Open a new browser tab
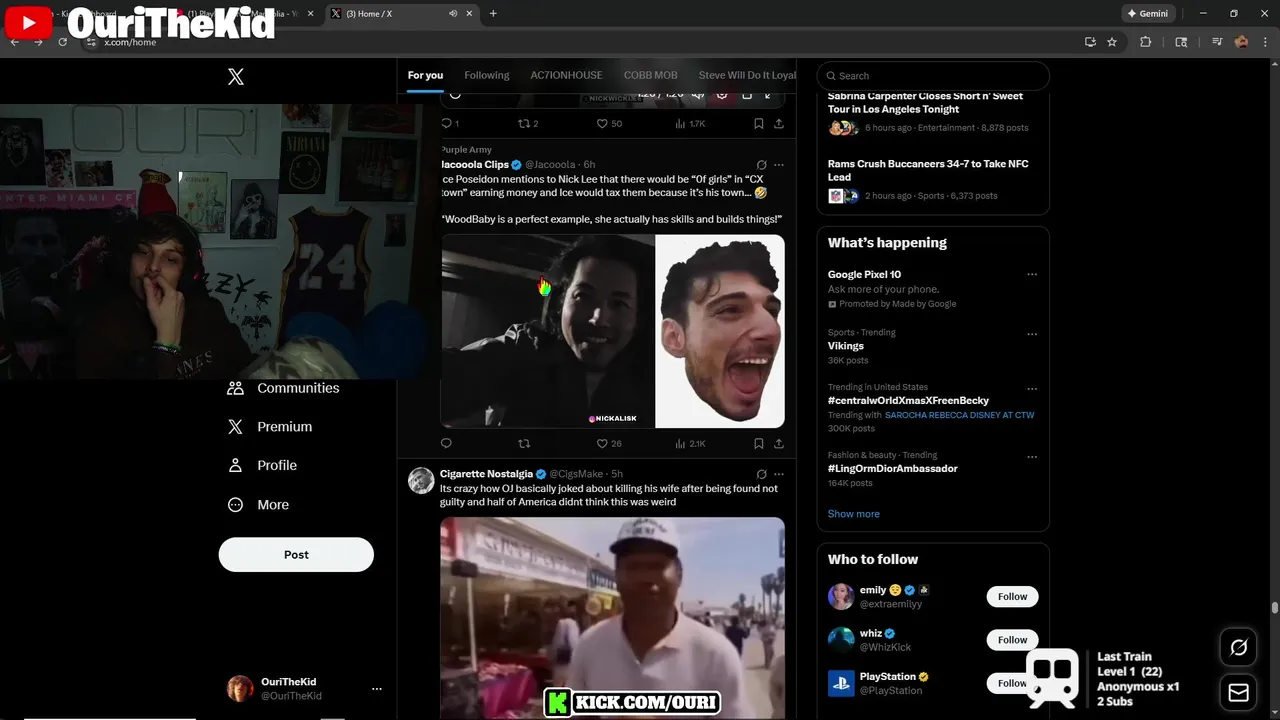This screenshot has width=1280, height=720. (x=493, y=14)
